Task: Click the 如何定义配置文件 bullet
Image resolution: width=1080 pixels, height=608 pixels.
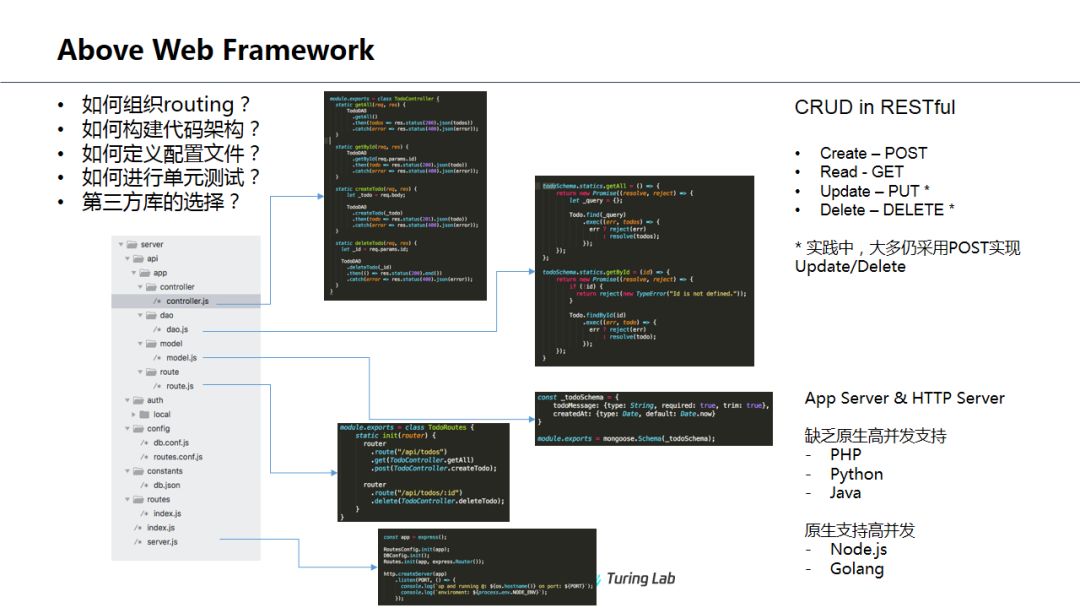Action: click(171, 153)
